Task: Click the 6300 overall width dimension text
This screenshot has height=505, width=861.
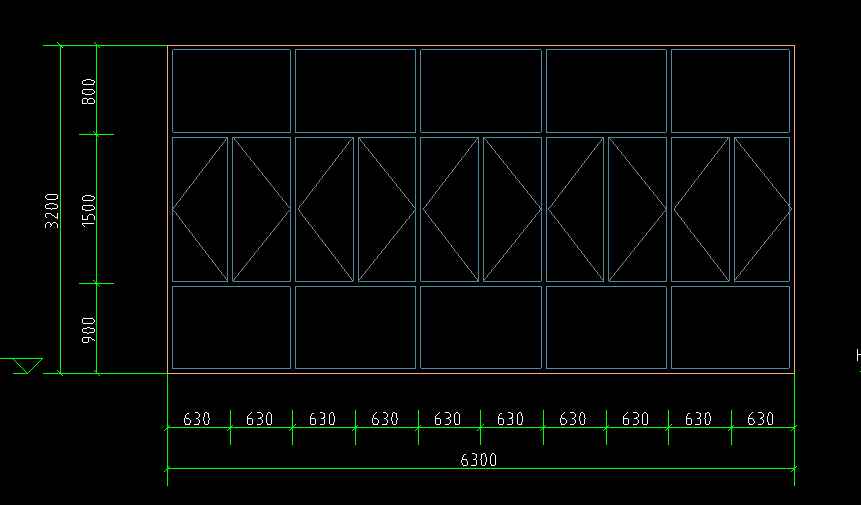Action: click(478, 460)
